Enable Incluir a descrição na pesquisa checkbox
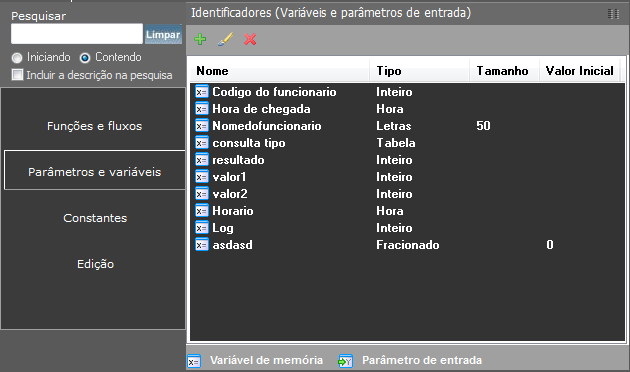The image size is (630, 372). pyautogui.click(x=17, y=75)
